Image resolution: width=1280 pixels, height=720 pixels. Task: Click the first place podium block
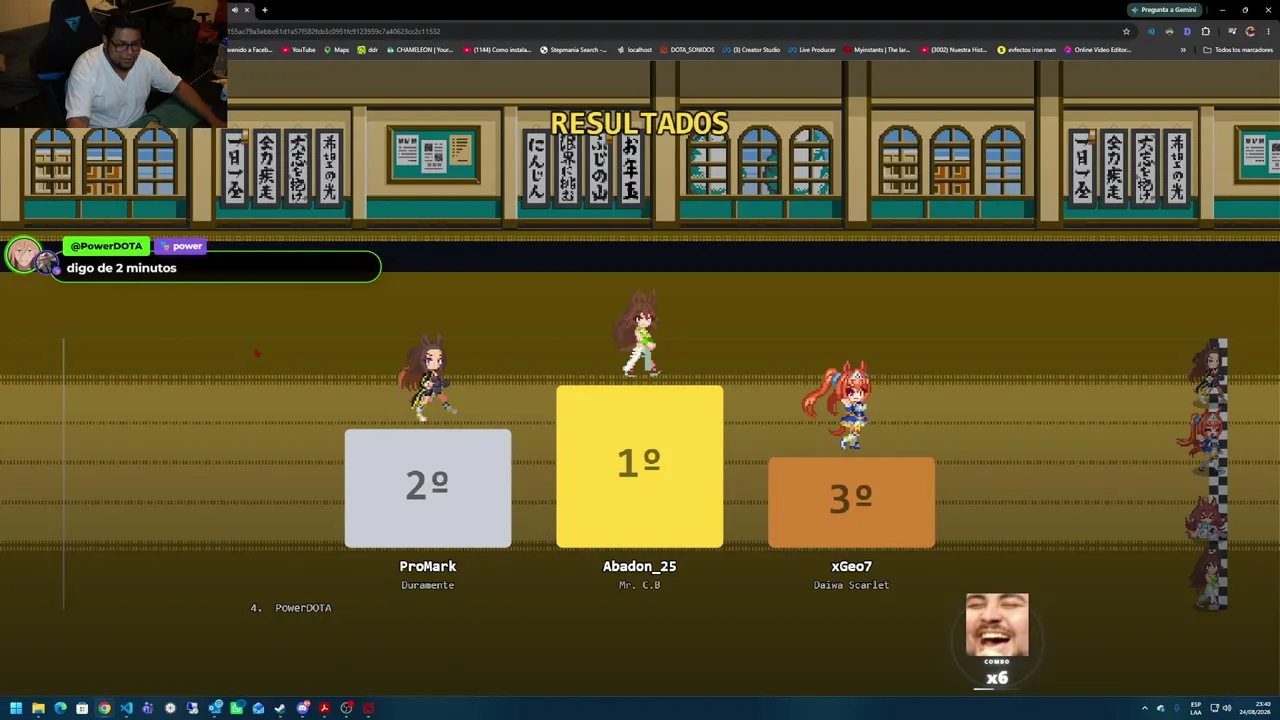[640, 466]
